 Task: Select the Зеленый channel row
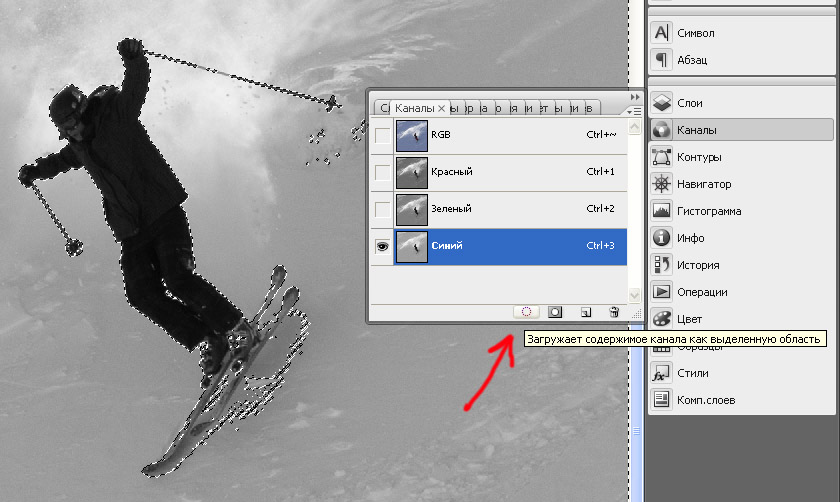coord(500,209)
